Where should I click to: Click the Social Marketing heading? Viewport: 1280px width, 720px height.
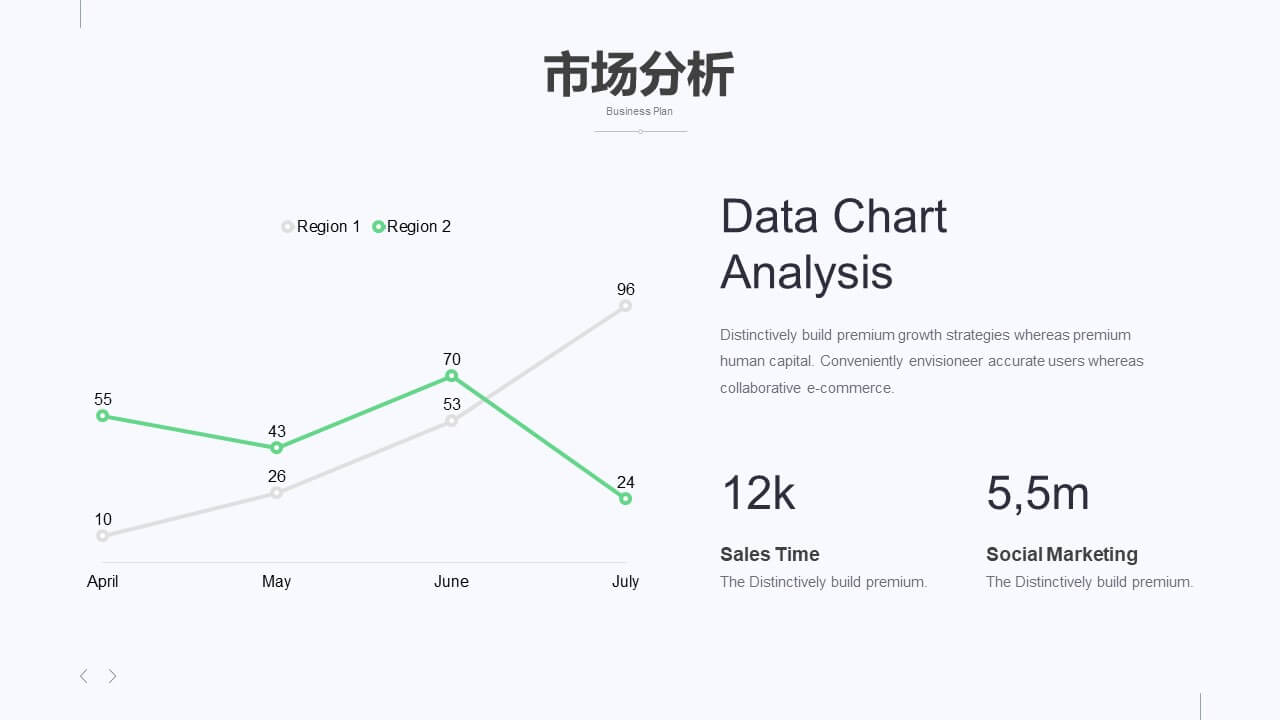1062,554
